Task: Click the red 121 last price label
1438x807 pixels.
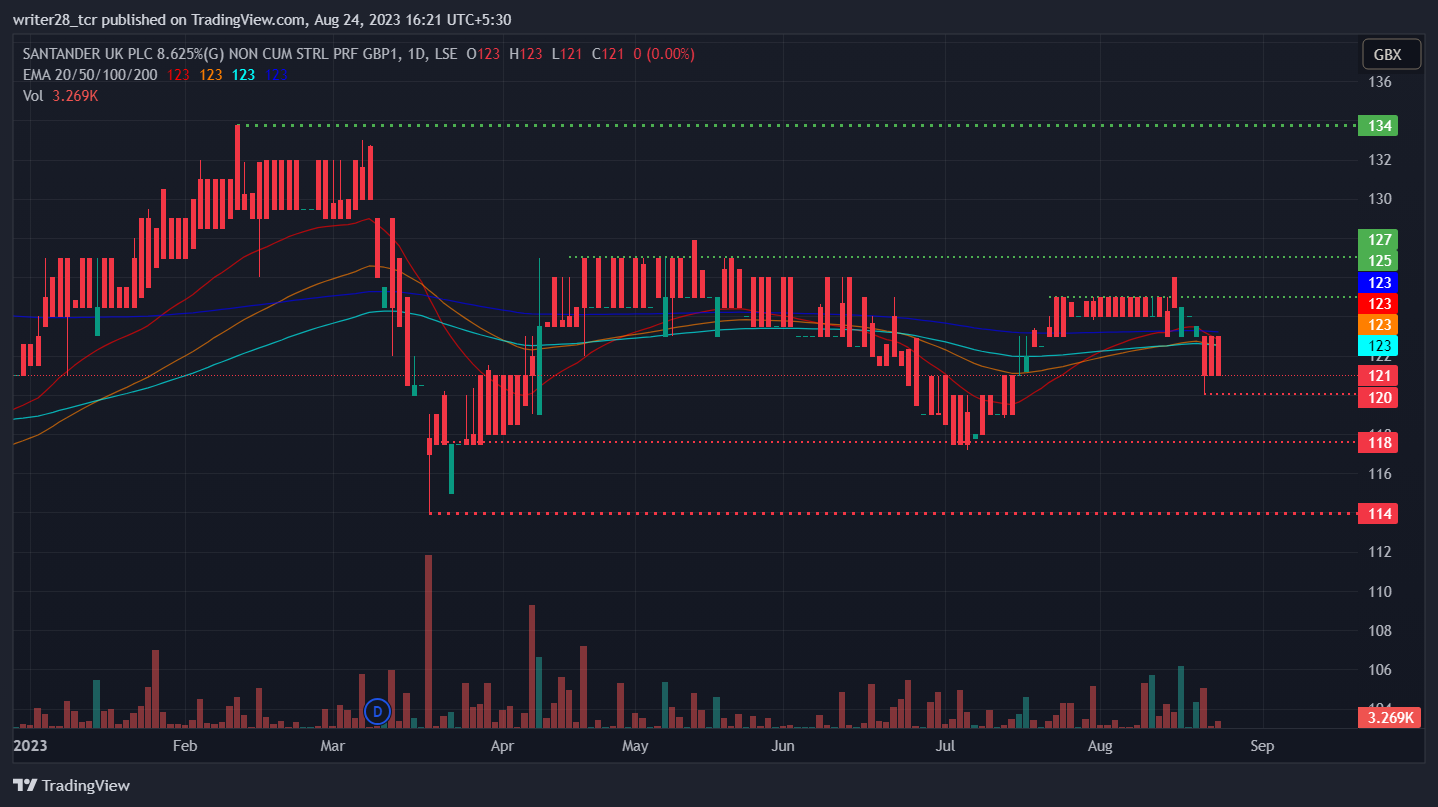Action: (1377, 375)
